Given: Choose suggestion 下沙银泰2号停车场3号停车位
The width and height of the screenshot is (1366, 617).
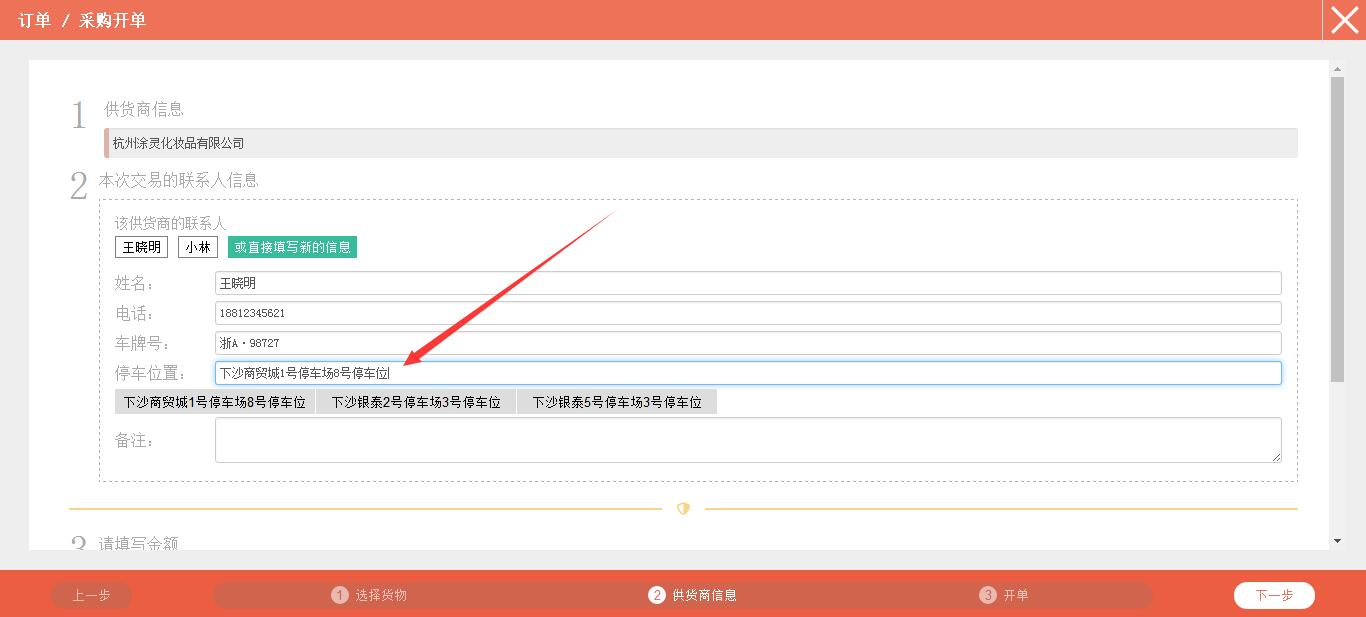Looking at the screenshot, I should click(416, 402).
